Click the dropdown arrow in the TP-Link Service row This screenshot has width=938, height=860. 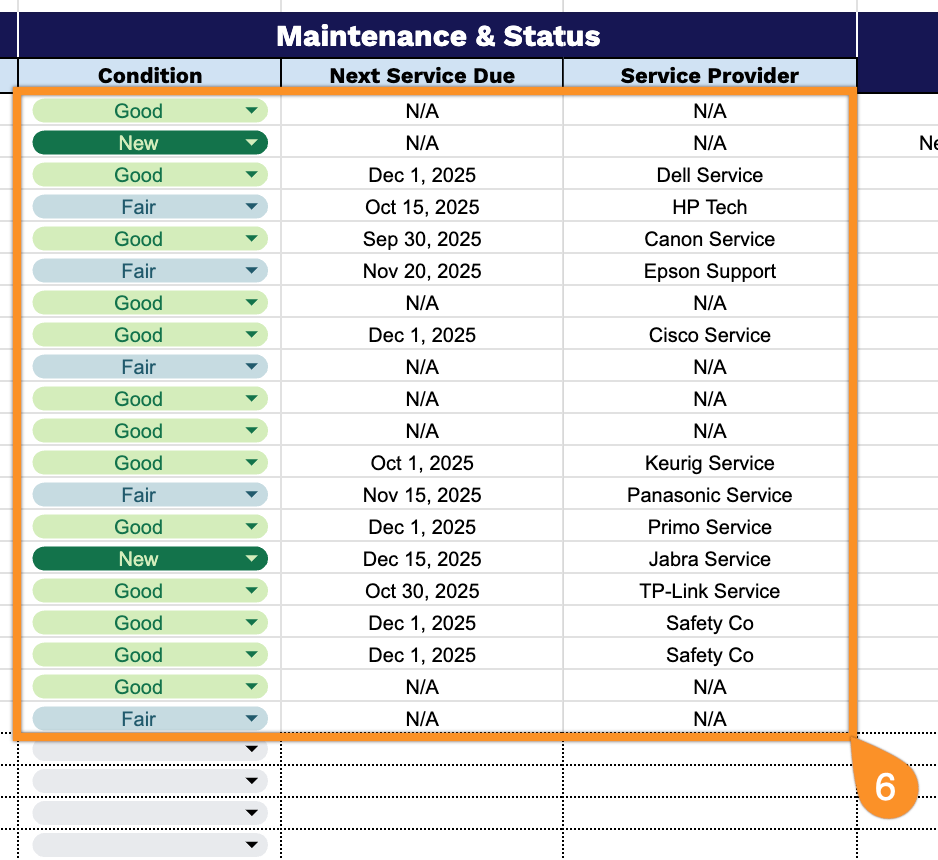(251, 591)
